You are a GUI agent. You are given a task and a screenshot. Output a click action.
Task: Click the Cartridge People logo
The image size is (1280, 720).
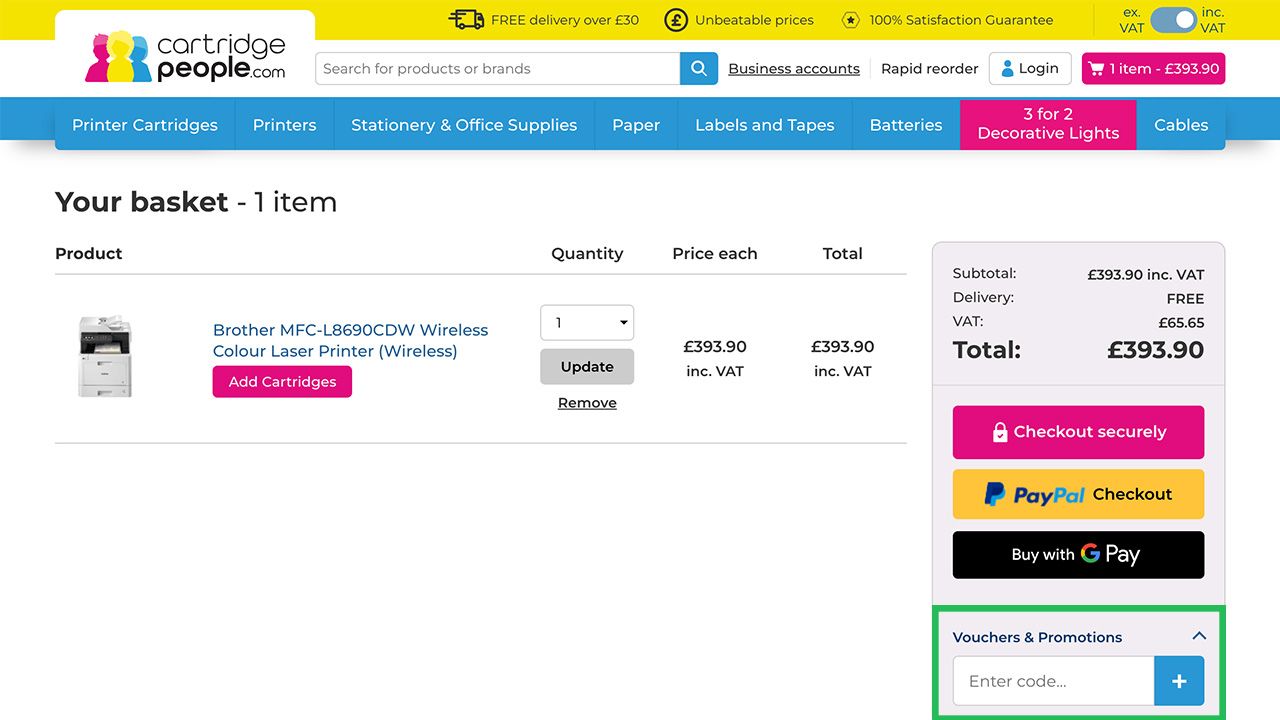pos(185,57)
